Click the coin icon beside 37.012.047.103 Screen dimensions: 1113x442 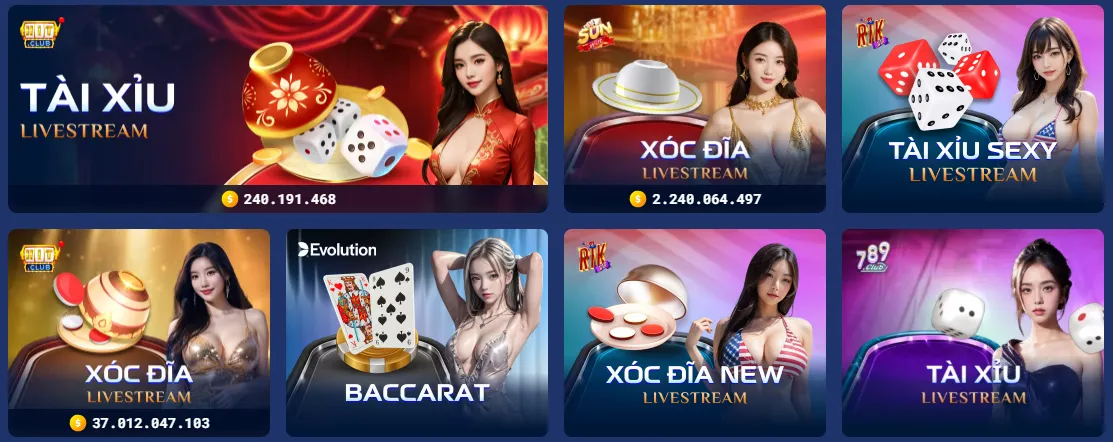tap(77, 424)
